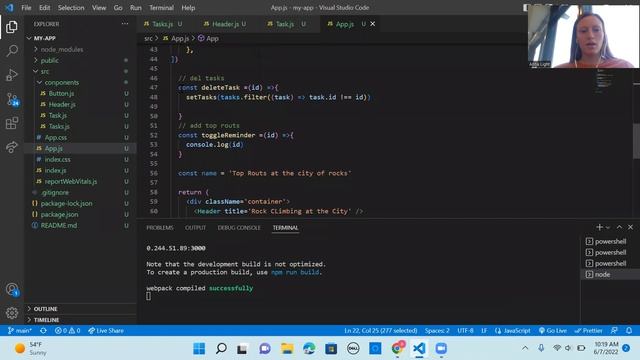
Task: Open the Explorer view in activity bar
Action: point(12,27)
